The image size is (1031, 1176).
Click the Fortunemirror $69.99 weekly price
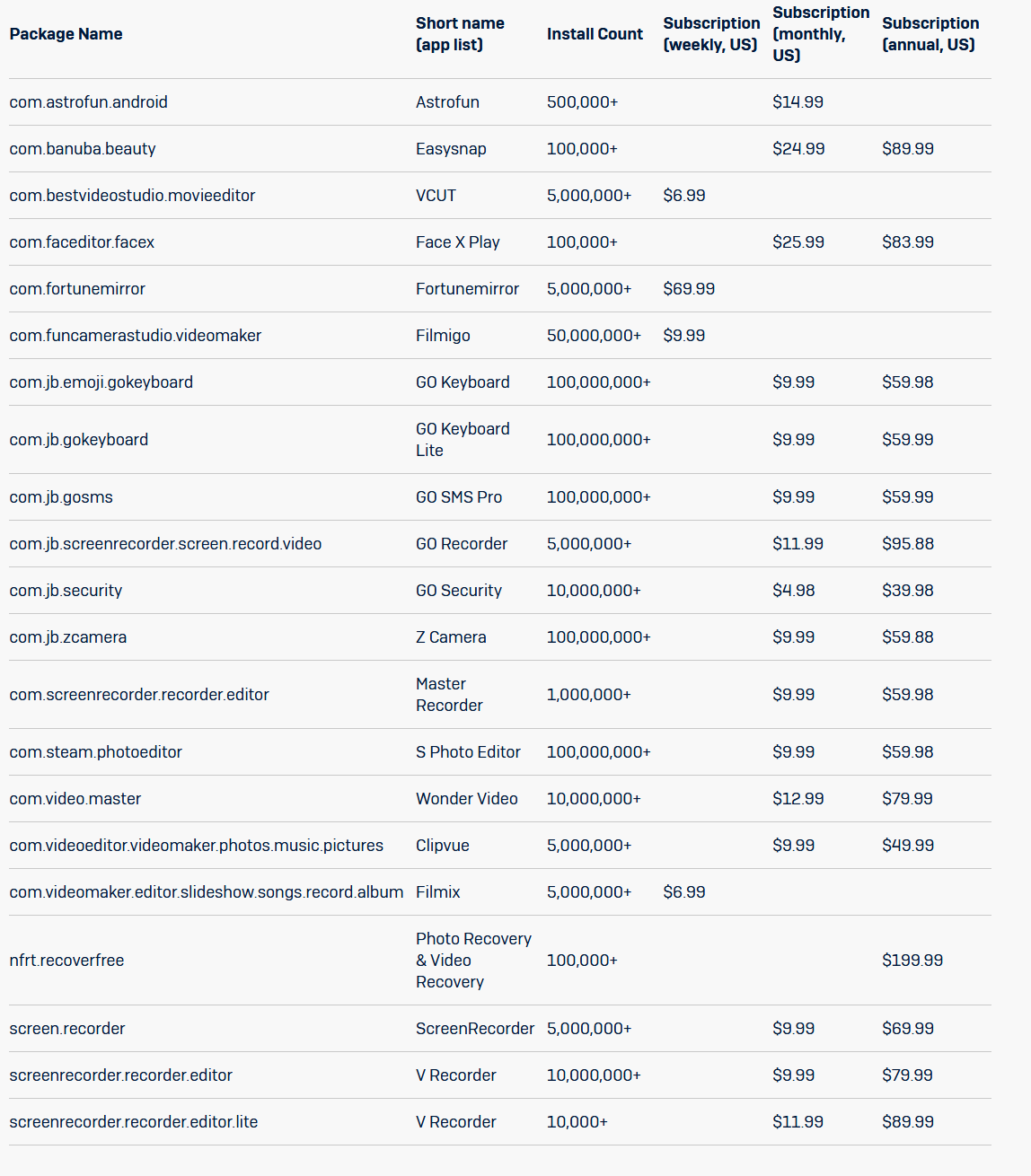(x=689, y=289)
